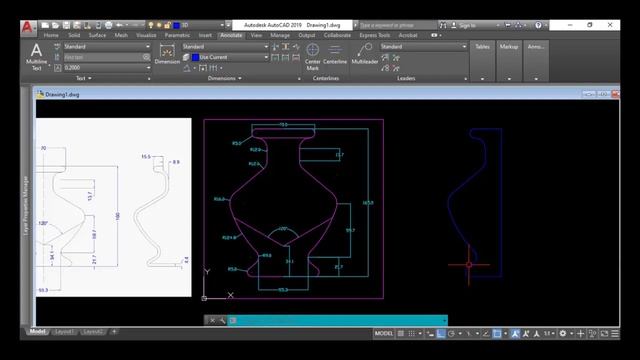
Task: Switch to the Layout2 tab
Action: (93, 331)
